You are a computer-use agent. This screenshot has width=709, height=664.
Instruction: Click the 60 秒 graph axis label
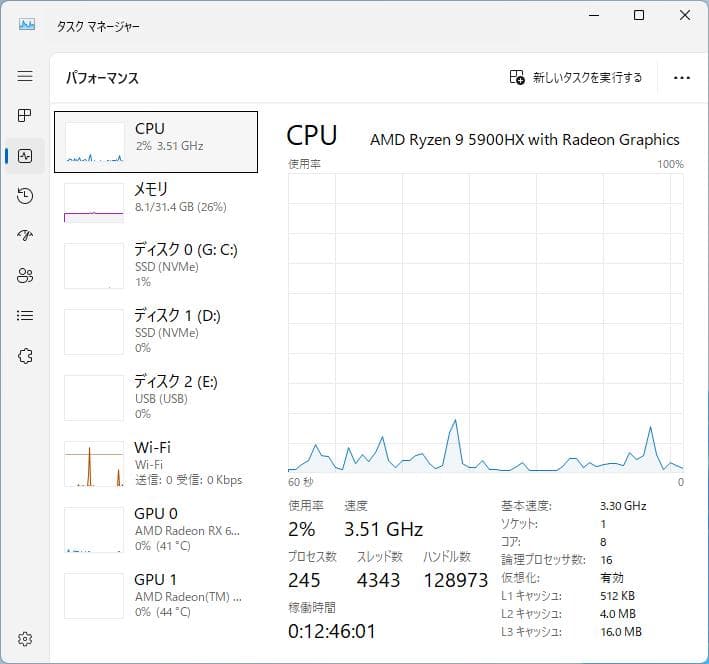pyautogui.click(x=301, y=482)
